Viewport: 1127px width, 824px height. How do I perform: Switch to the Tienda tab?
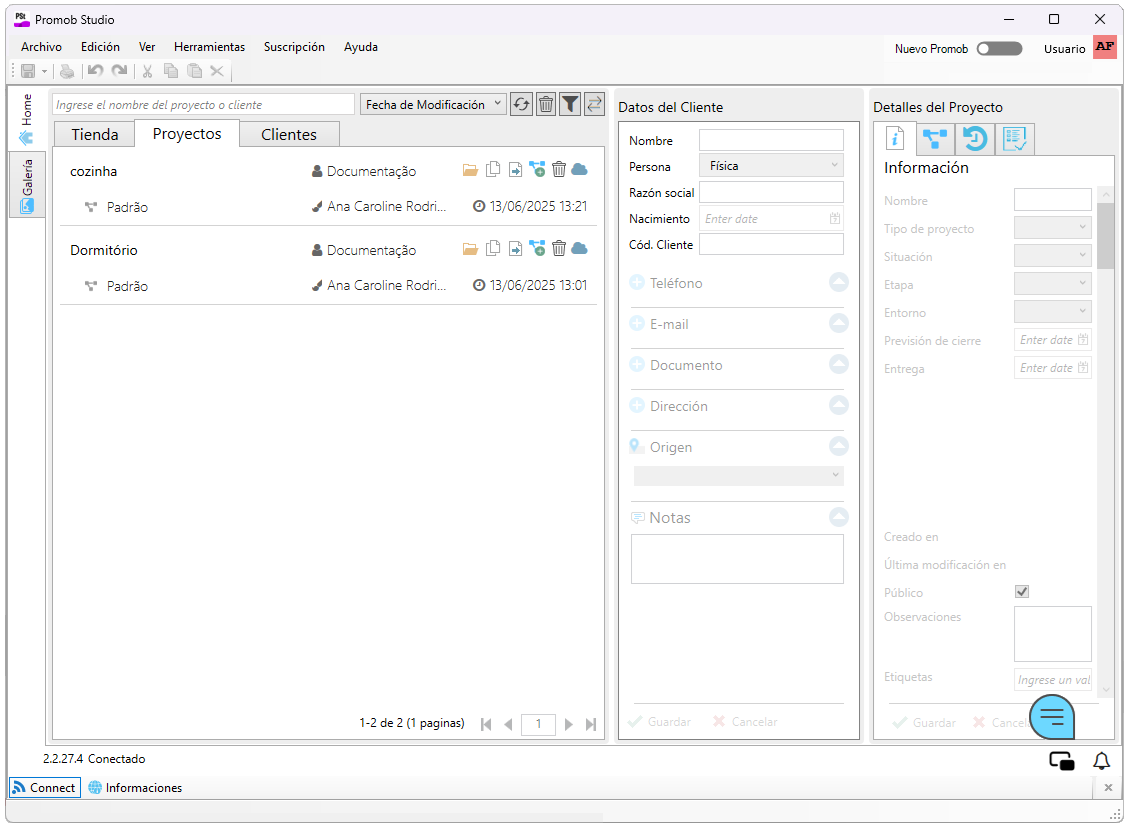pyautogui.click(x=94, y=134)
